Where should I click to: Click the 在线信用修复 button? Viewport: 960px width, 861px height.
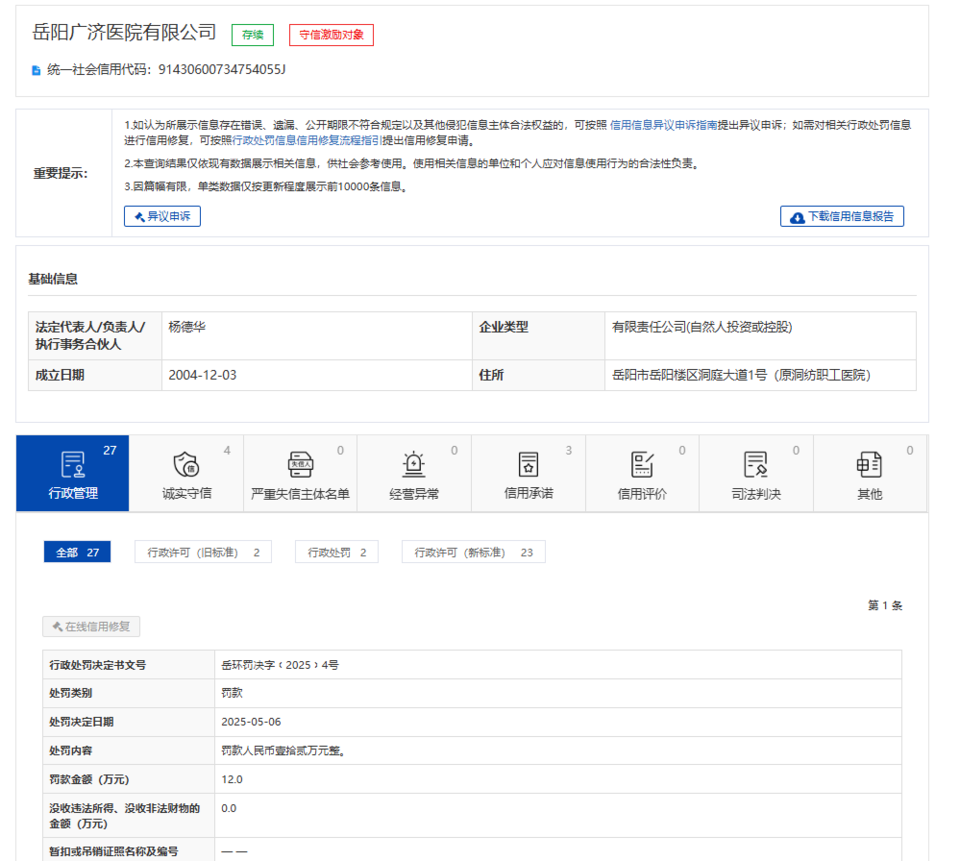91,627
